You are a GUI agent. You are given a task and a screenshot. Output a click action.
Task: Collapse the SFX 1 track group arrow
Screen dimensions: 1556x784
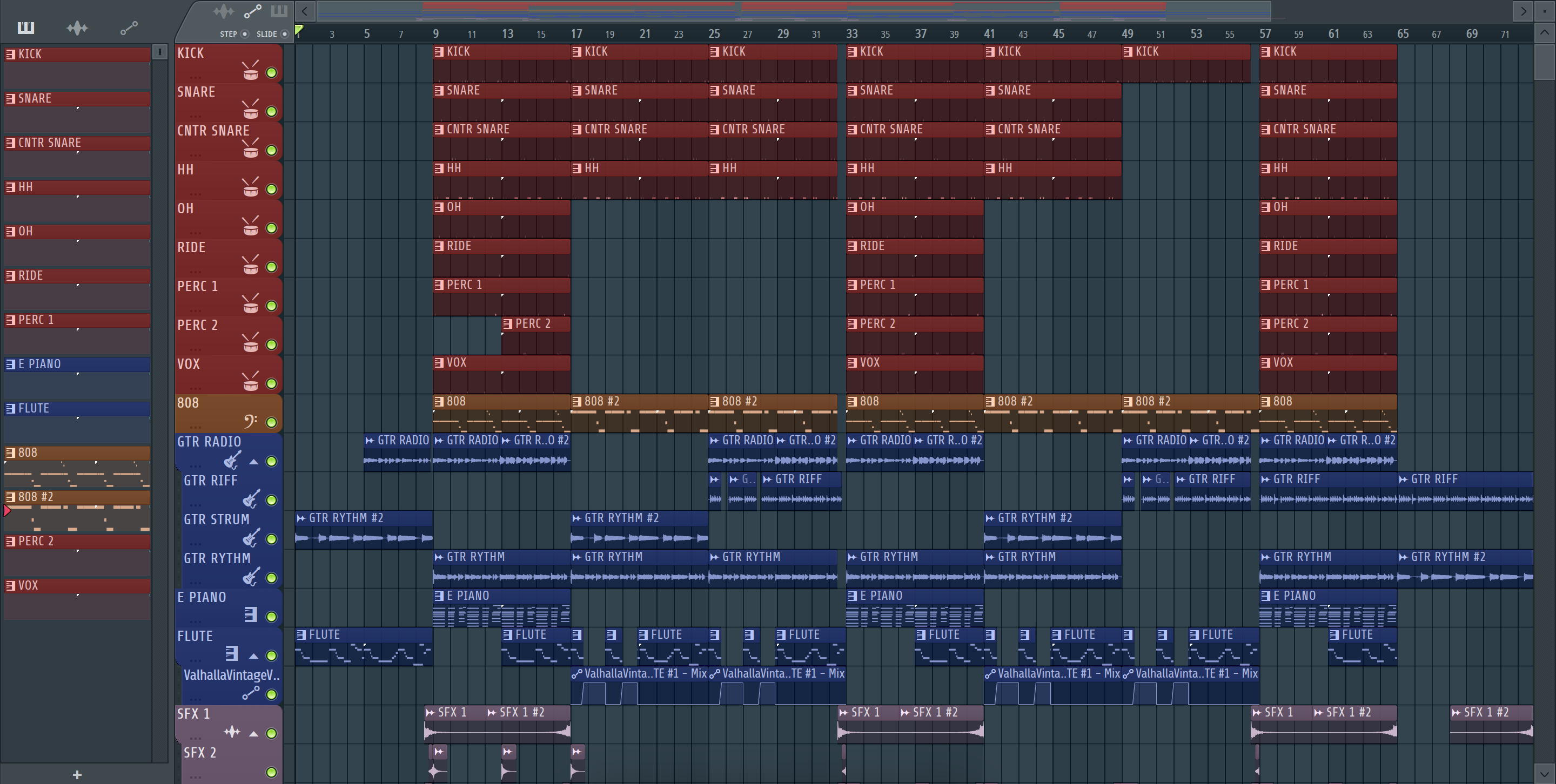pos(254,734)
